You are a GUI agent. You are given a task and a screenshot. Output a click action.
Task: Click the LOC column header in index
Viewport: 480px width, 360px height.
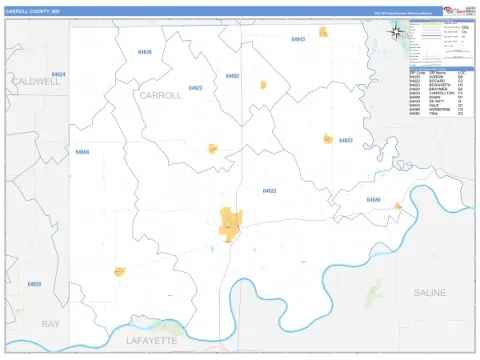click(462, 73)
